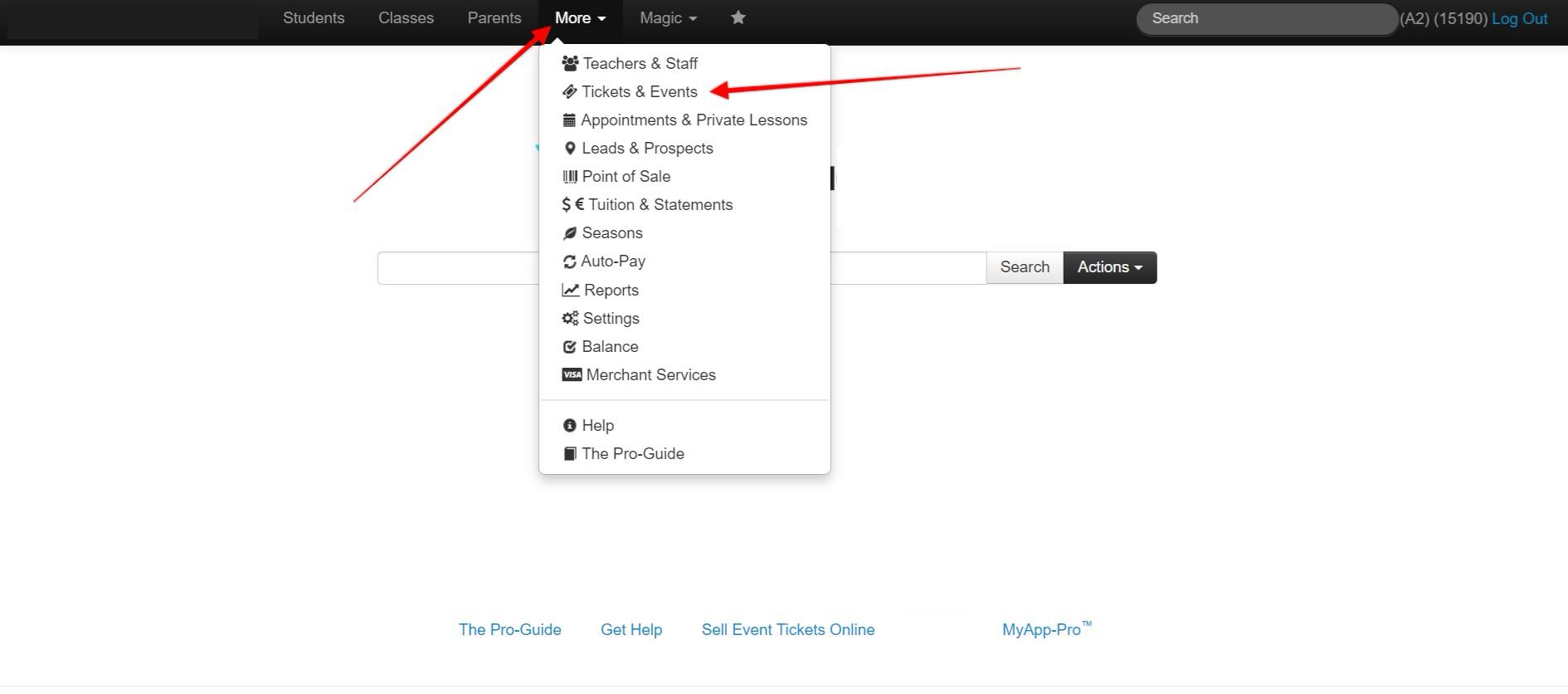The height and width of the screenshot is (694, 1568).
Task: Click the Seasons leaf icon
Action: coord(570,233)
